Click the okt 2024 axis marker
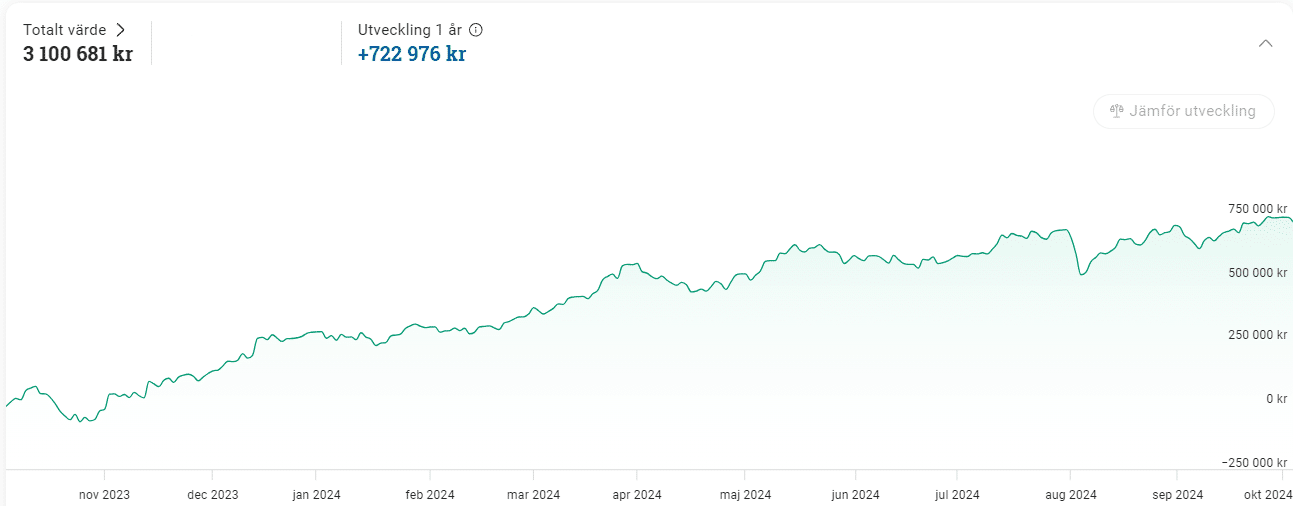Screen dimensions: 1293x506 (1268, 494)
